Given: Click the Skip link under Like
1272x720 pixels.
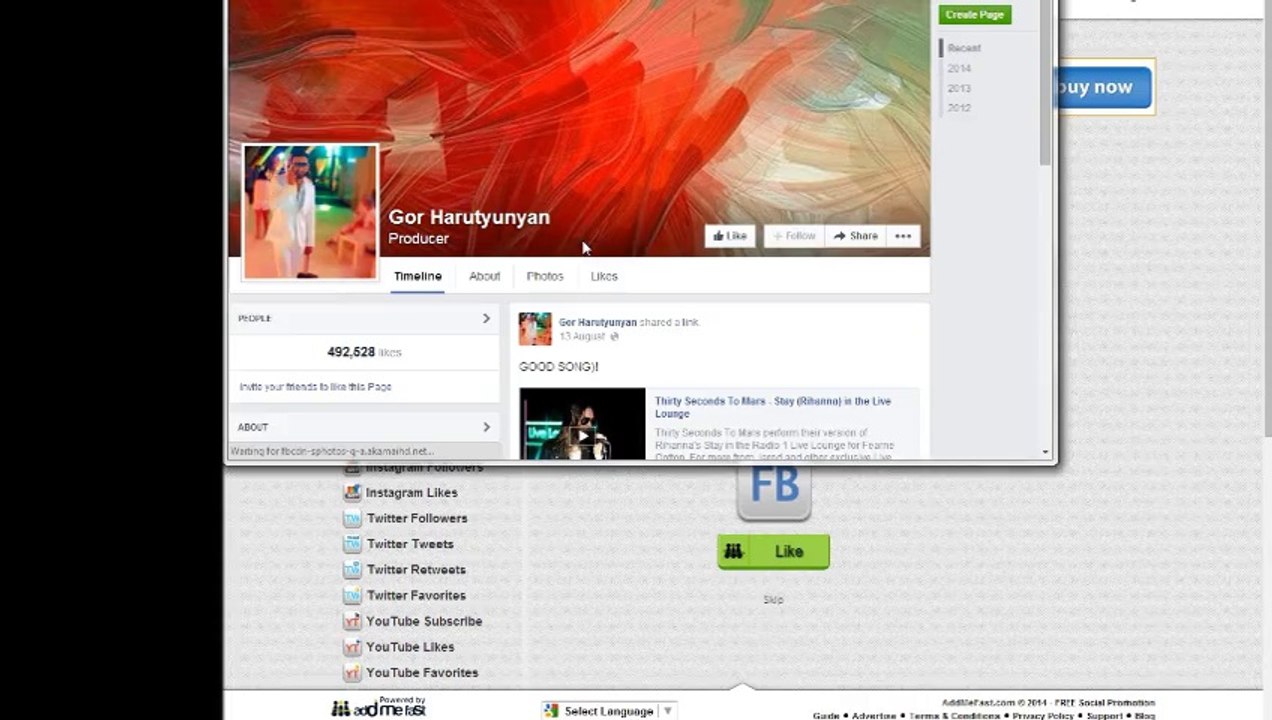Looking at the screenshot, I should click(x=773, y=600).
